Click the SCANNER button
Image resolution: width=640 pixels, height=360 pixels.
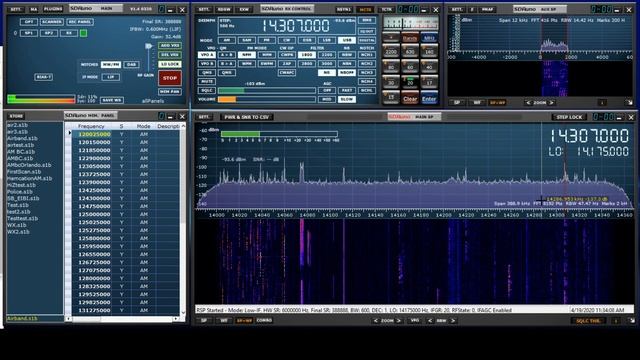click(x=52, y=22)
